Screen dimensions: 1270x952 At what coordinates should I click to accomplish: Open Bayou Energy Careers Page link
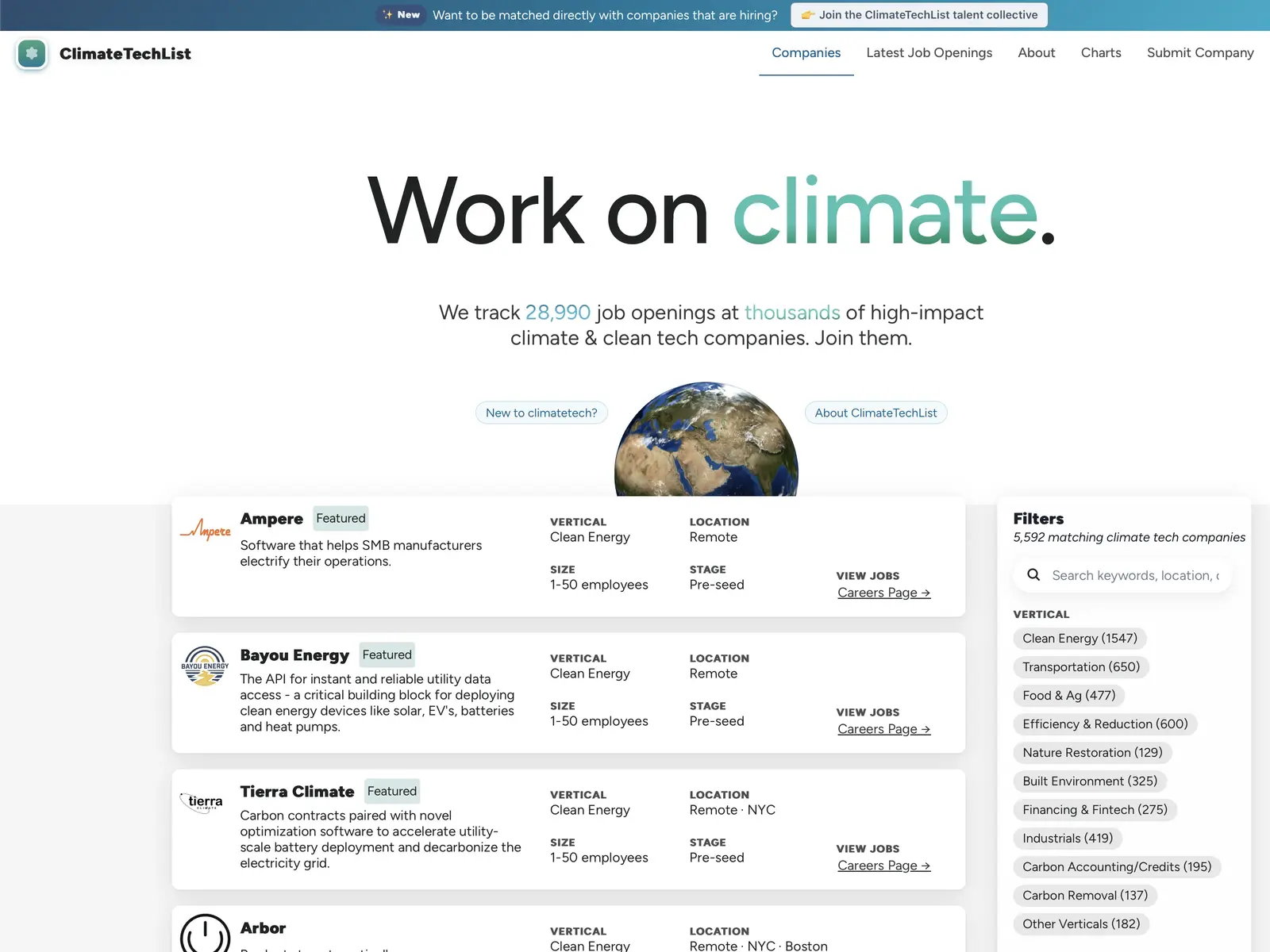pyautogui.click(x=883, y=729)
